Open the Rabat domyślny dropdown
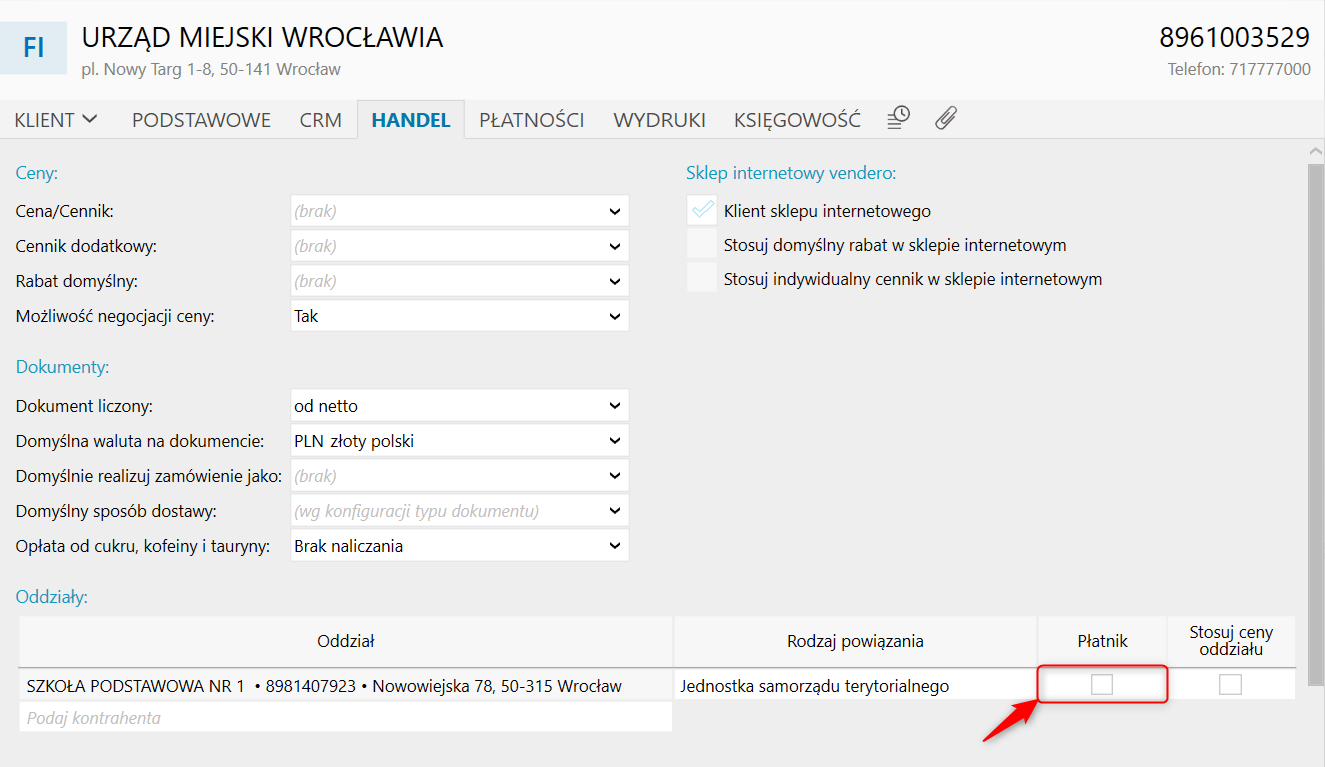The image size is (1325, 767). pyautogui.click(x=459, y=281)
